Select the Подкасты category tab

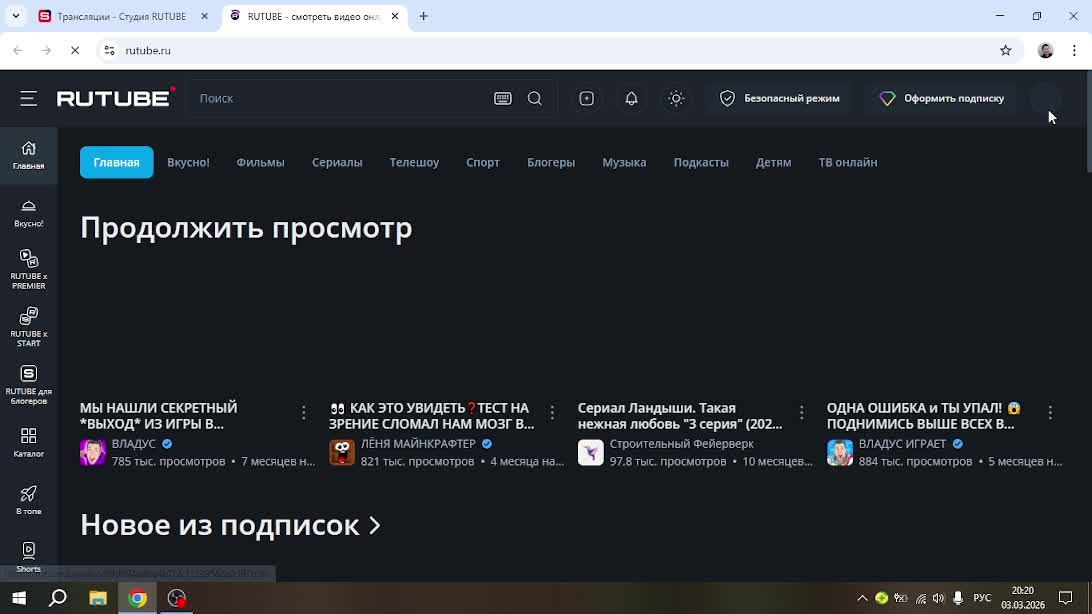tap(701, 162)
